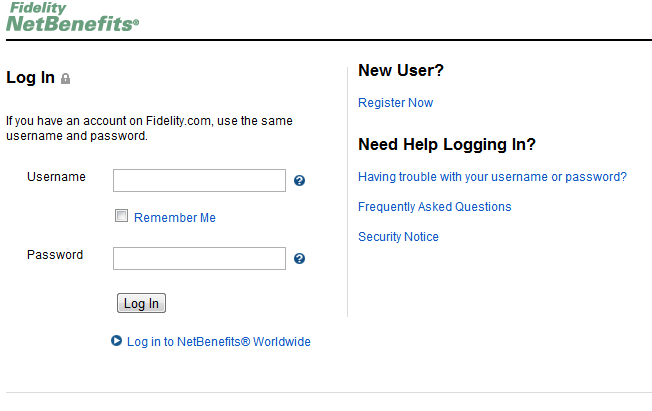Image resolution: width=652 pixels, height=411 pixels.
Task: Click the Username field label
Action: [x=56, y=177]
